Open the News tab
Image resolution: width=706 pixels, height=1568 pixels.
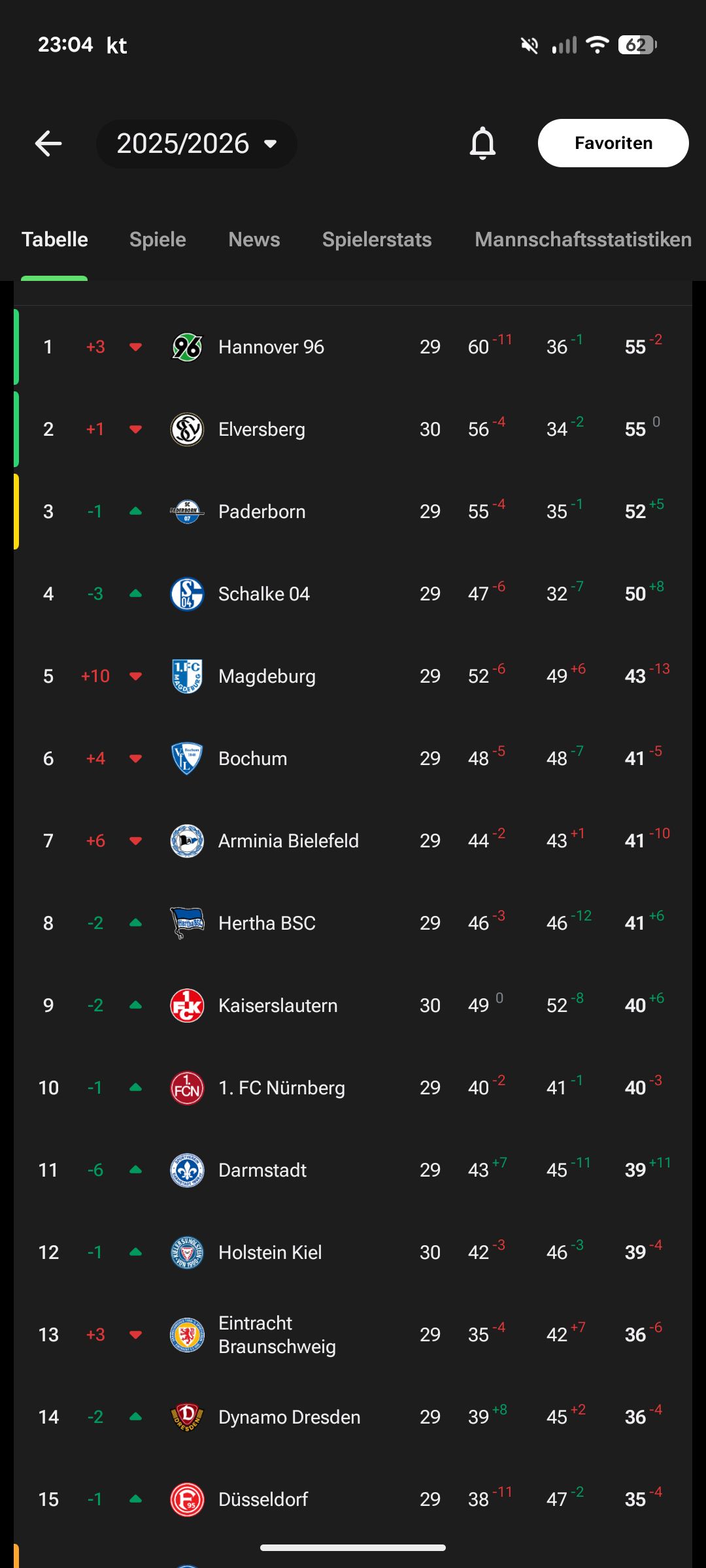(254, 240)
